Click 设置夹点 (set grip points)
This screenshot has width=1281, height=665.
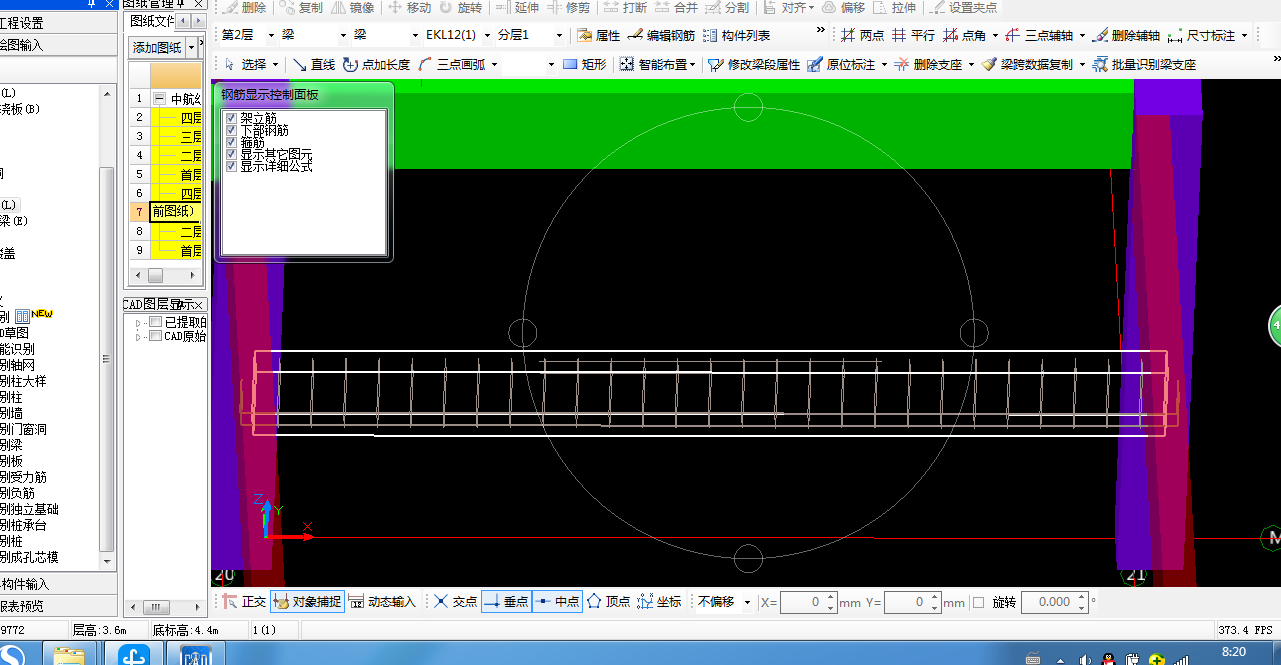(x=962, y=7)
